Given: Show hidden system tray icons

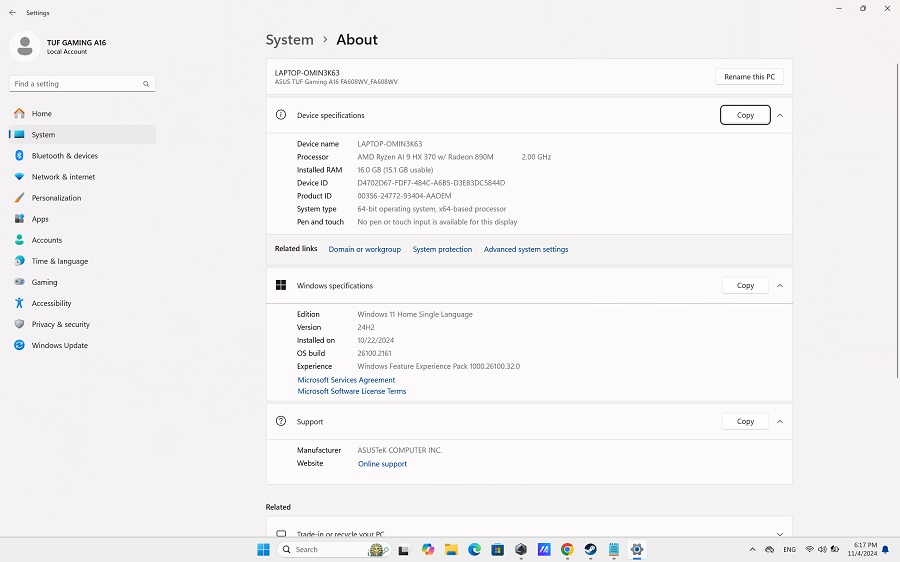Looking at the screenshot, I should [x=752, y=549].
